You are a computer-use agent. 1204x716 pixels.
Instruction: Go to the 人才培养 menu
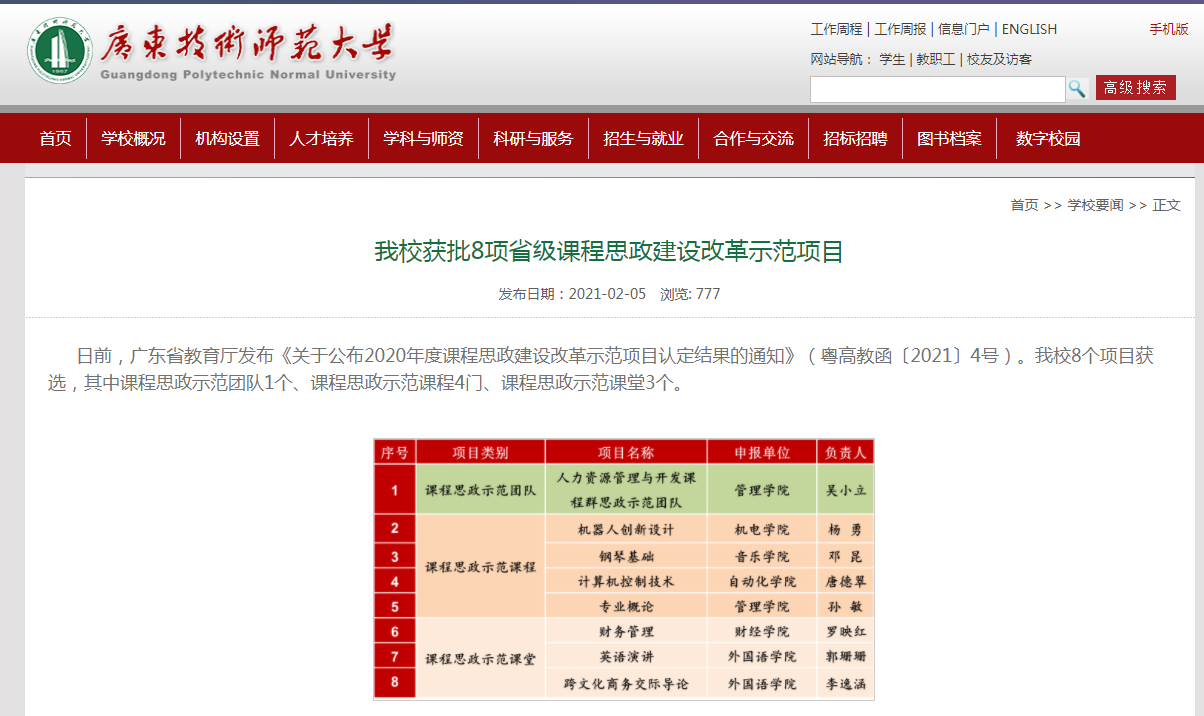(x=321, y=139)
